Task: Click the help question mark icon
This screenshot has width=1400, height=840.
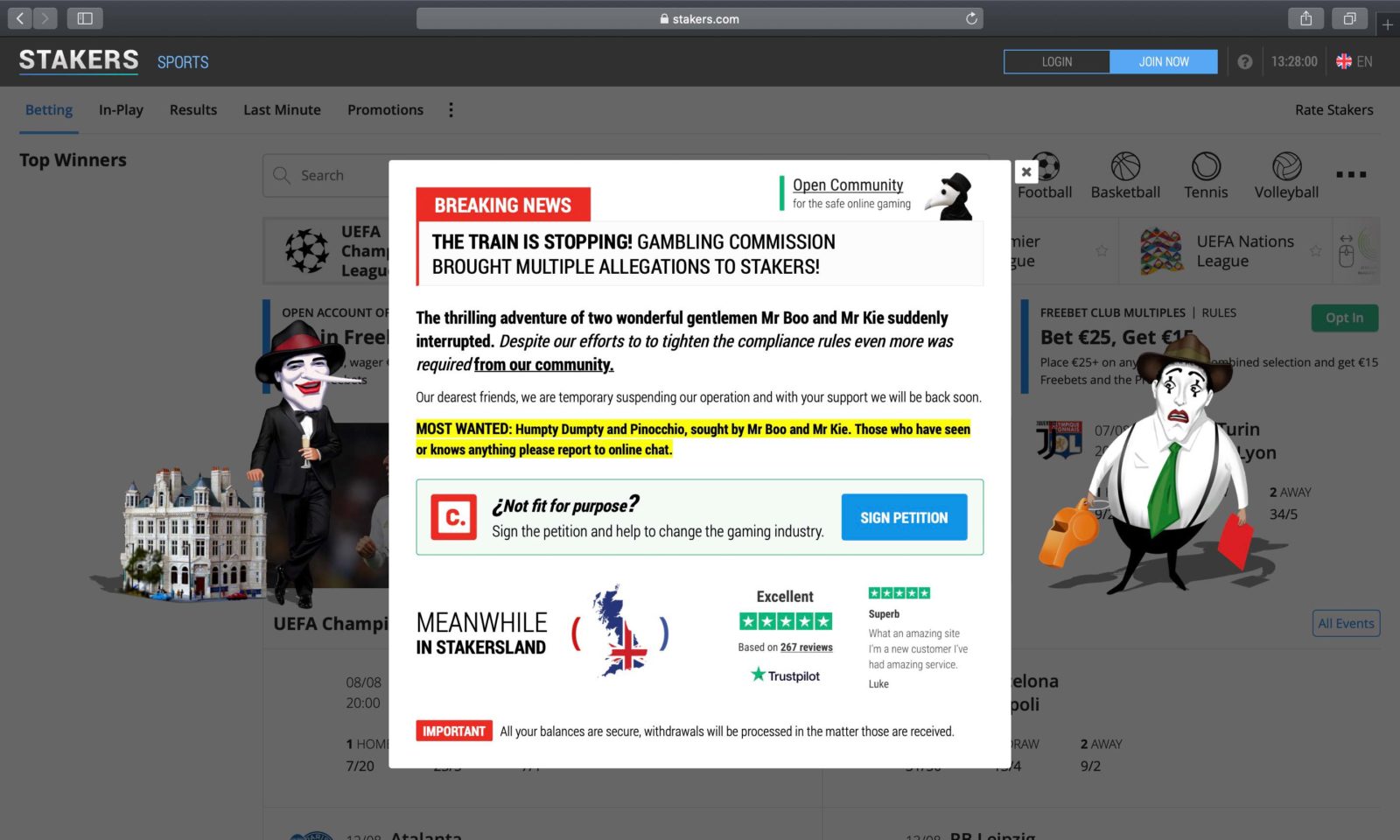Action: pyautogui.click(x=1245, y=61)
